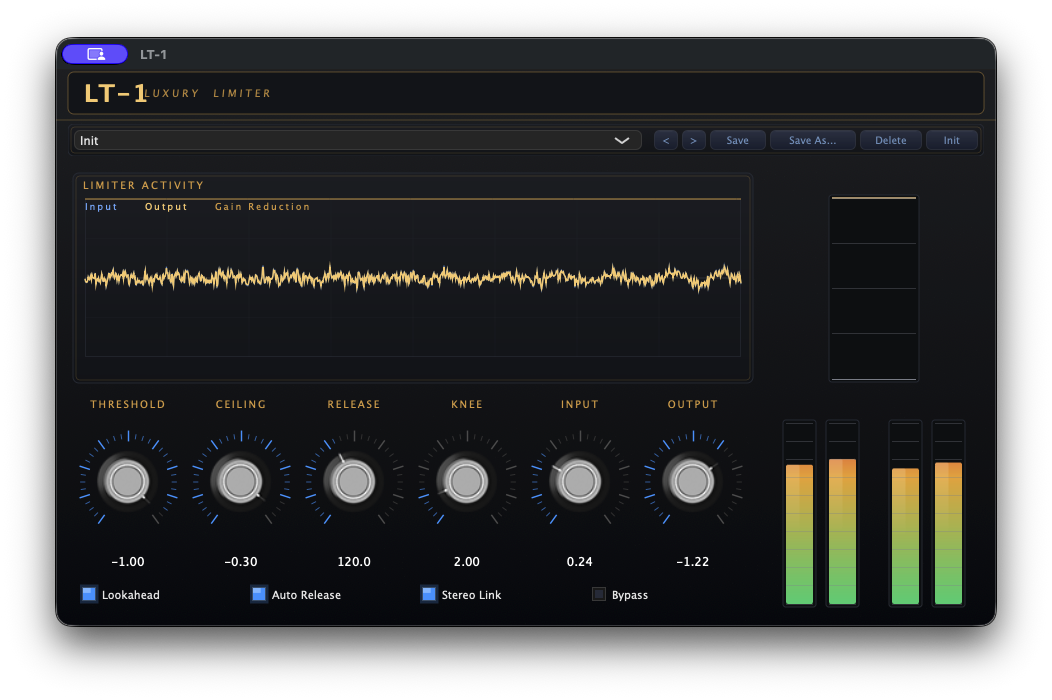The height and width of the screenshot is (700, 1052).
Task: Click the gain reduction meter panel
Action: tap(873, 288)
